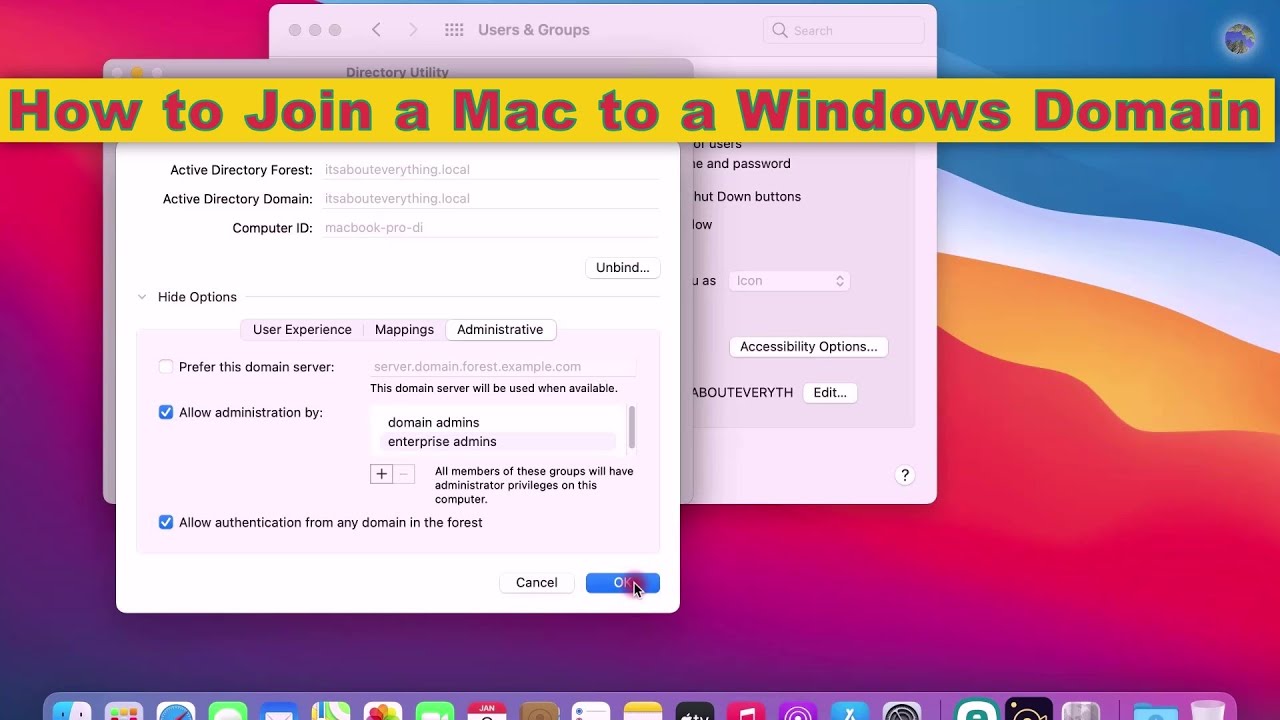
Task: Click the Computer ID field macbook-pro-di
Action: [x=490, y=228]
